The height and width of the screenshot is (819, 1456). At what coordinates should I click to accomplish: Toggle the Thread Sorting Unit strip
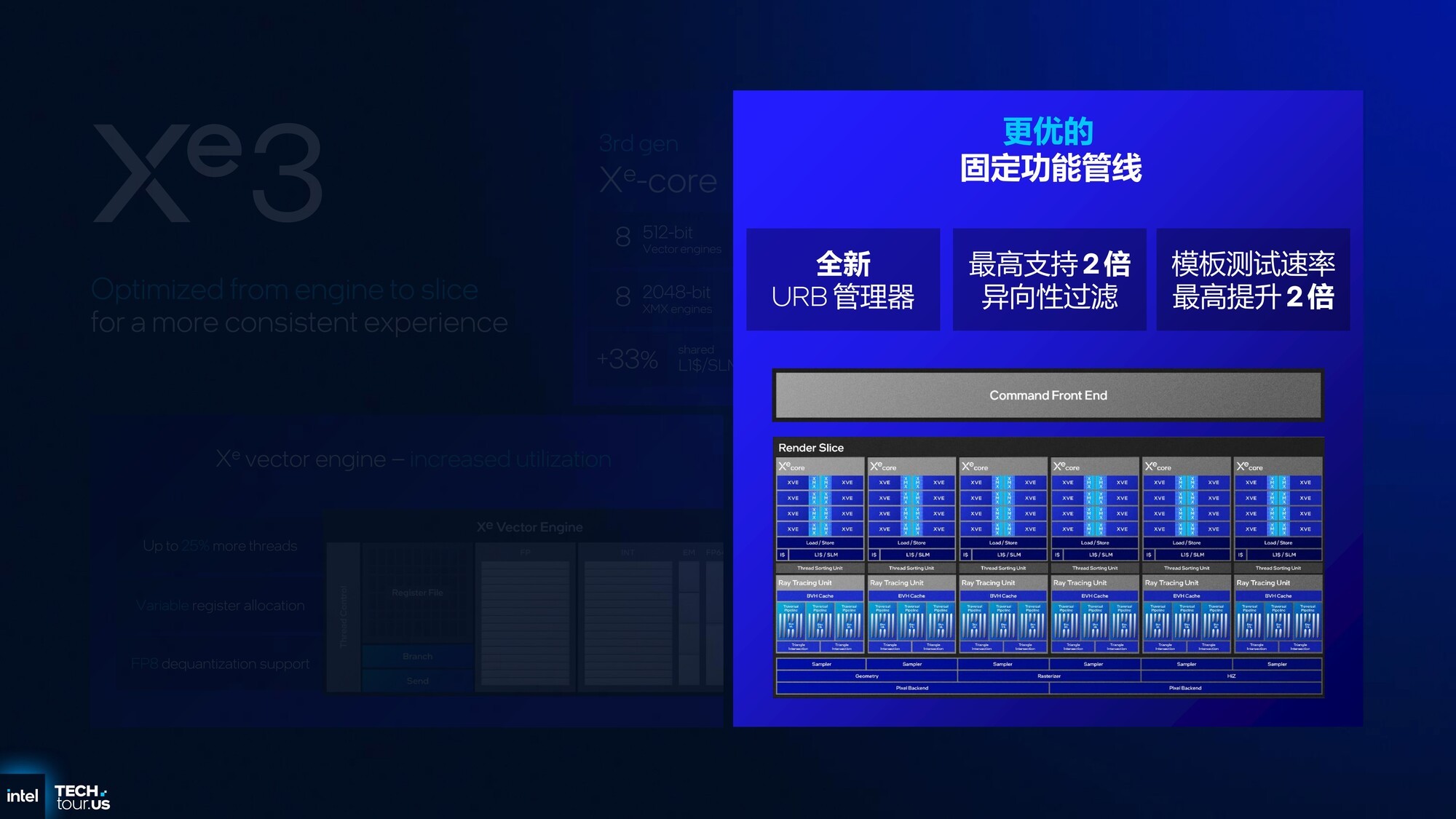tap(821, 567)
